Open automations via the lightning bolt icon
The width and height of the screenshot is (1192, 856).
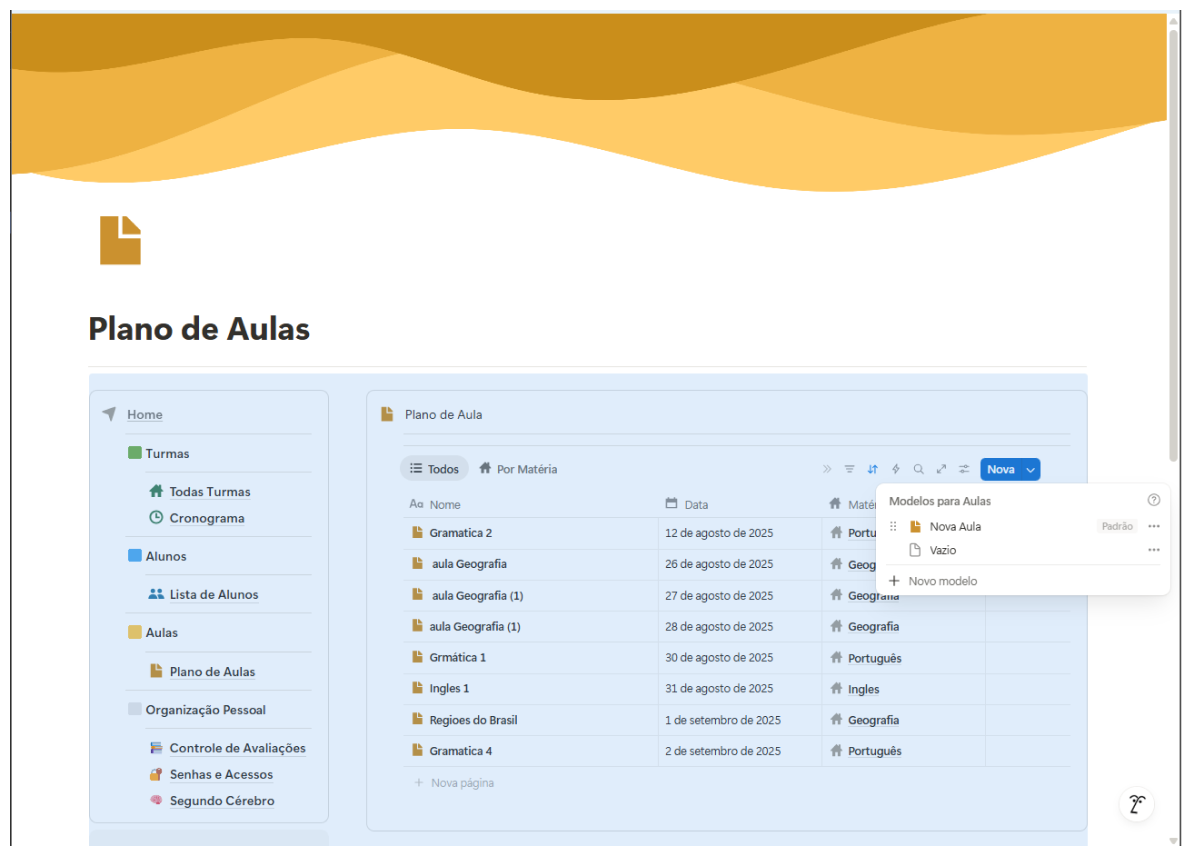tap(896, 469)
